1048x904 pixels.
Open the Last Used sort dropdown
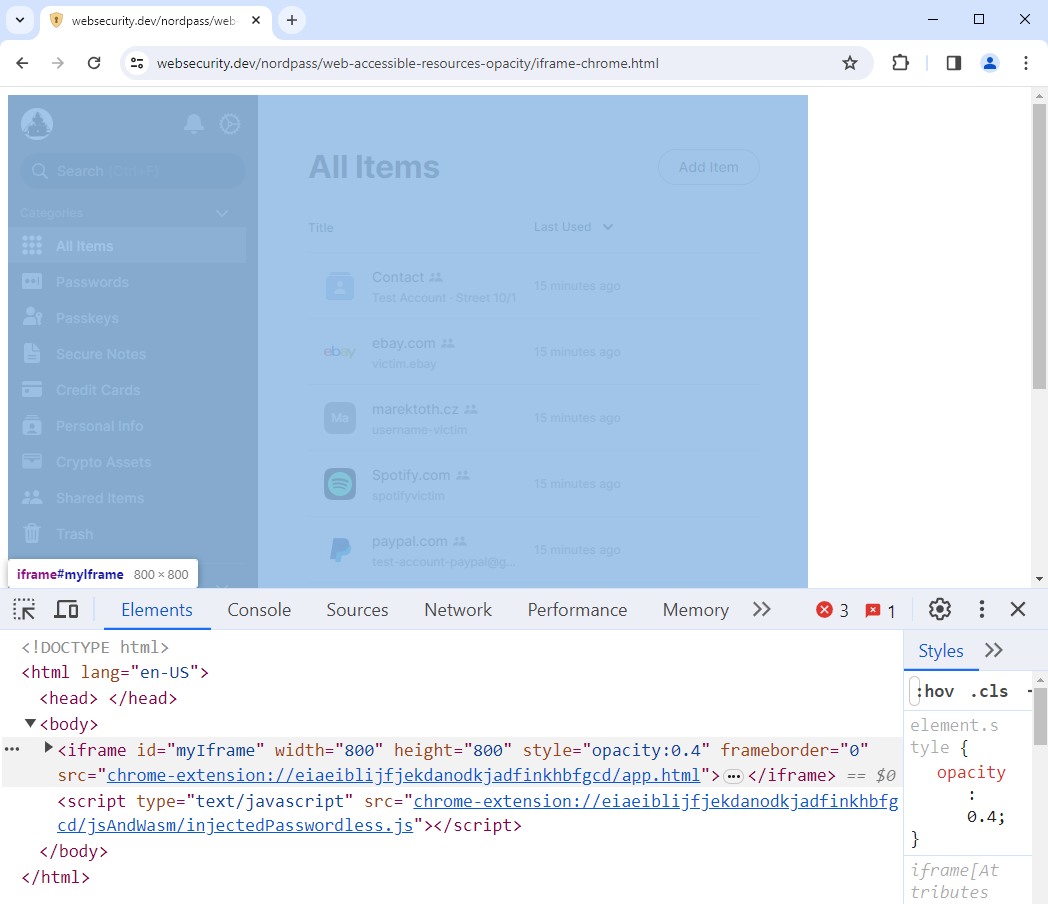(573, 227)
